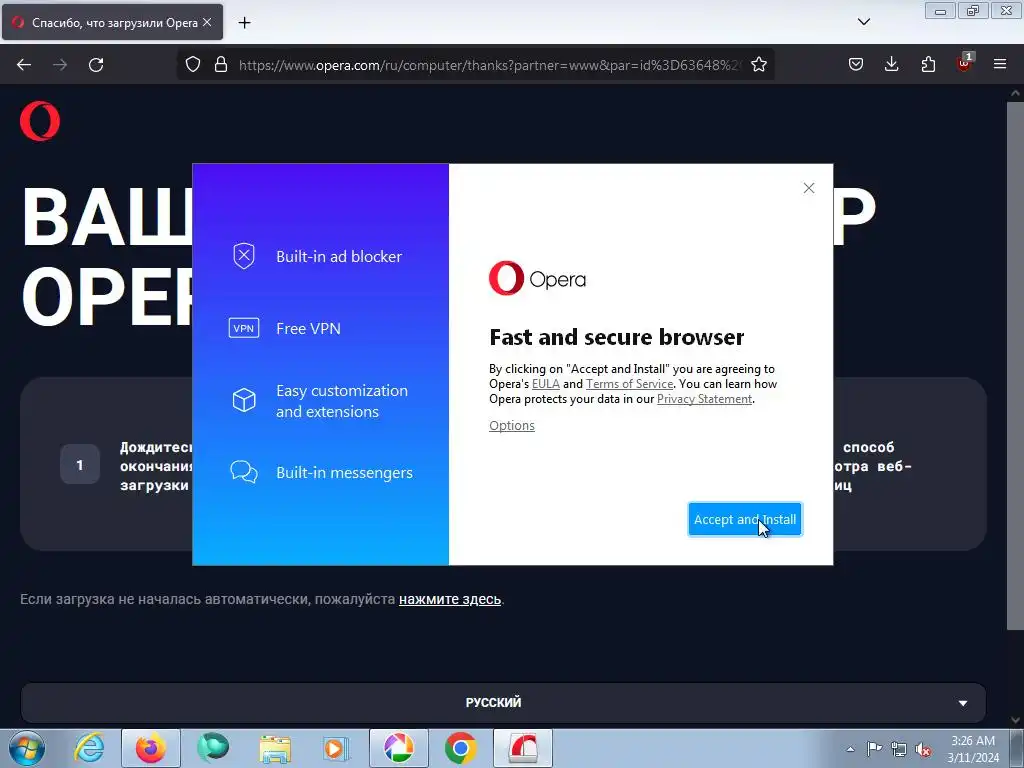This screenshot has height=768, width=1024.
Task: Expand the list all tabs chevron
Action: pyautogui.click(x=863, y=22)
